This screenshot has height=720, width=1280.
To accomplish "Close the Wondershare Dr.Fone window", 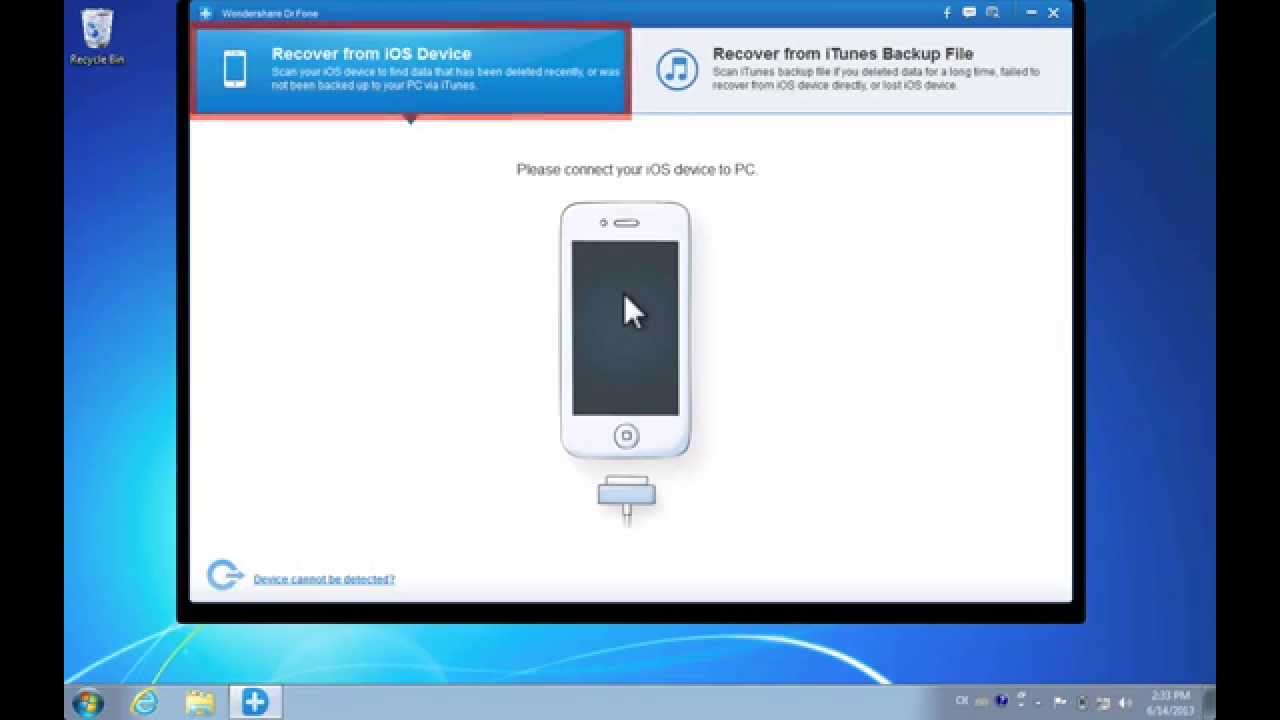I will [x=1053, y=13].
